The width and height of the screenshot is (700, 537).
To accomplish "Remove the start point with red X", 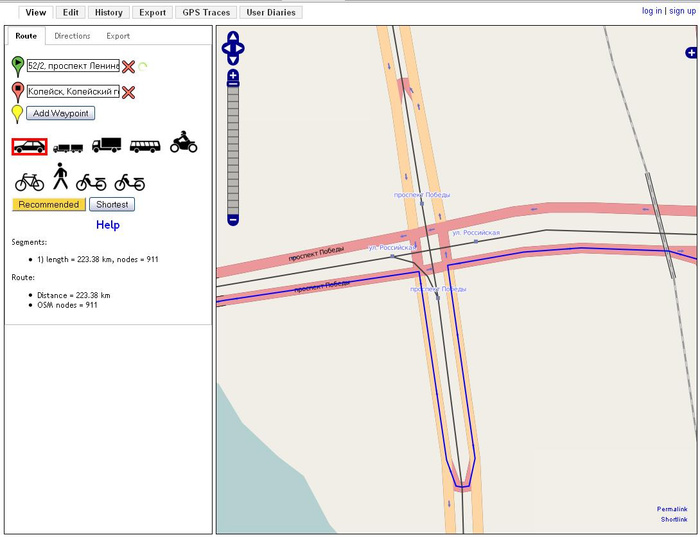I will click(x=128, y=66).
